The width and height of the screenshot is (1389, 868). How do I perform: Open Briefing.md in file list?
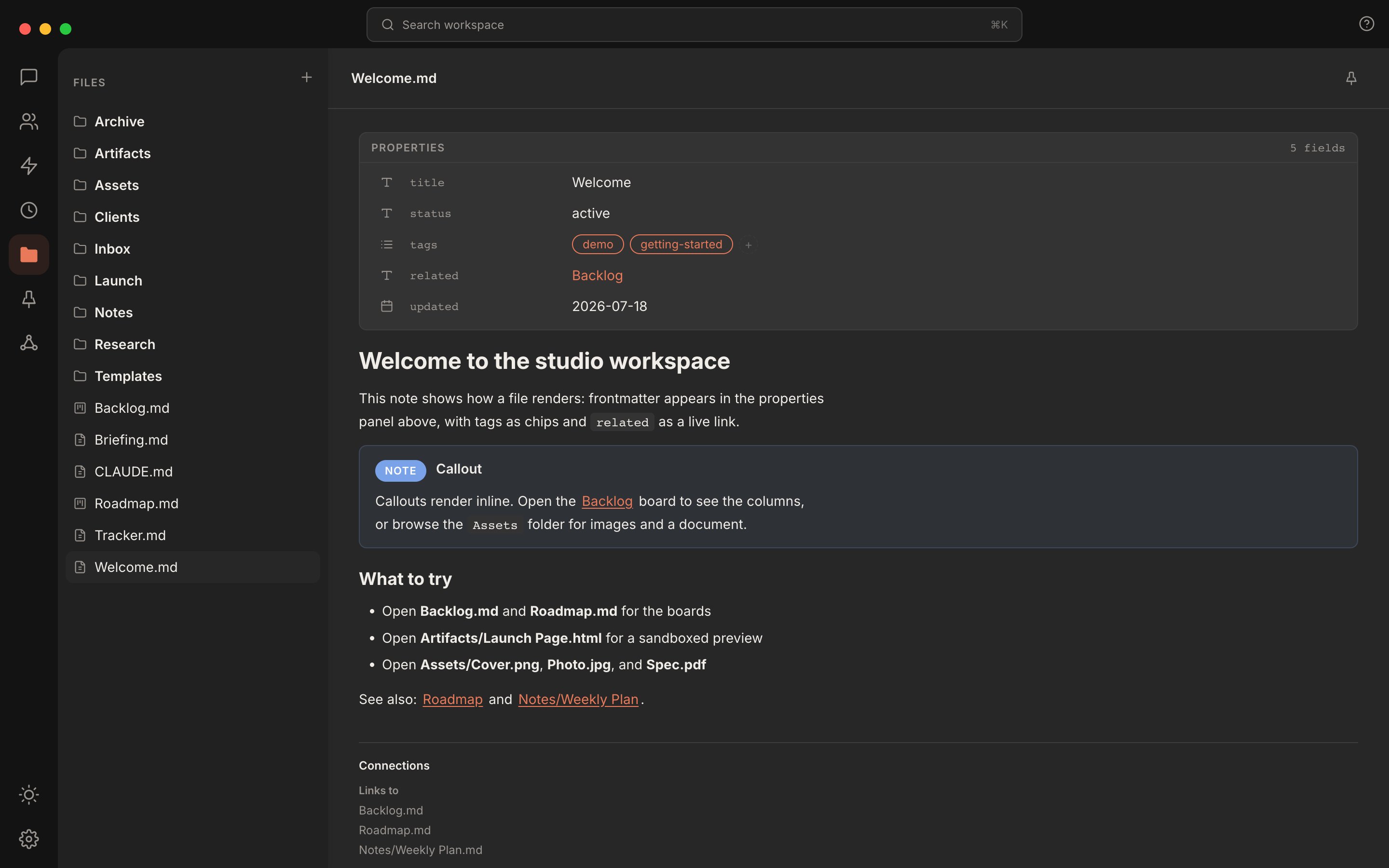[193, 440]
